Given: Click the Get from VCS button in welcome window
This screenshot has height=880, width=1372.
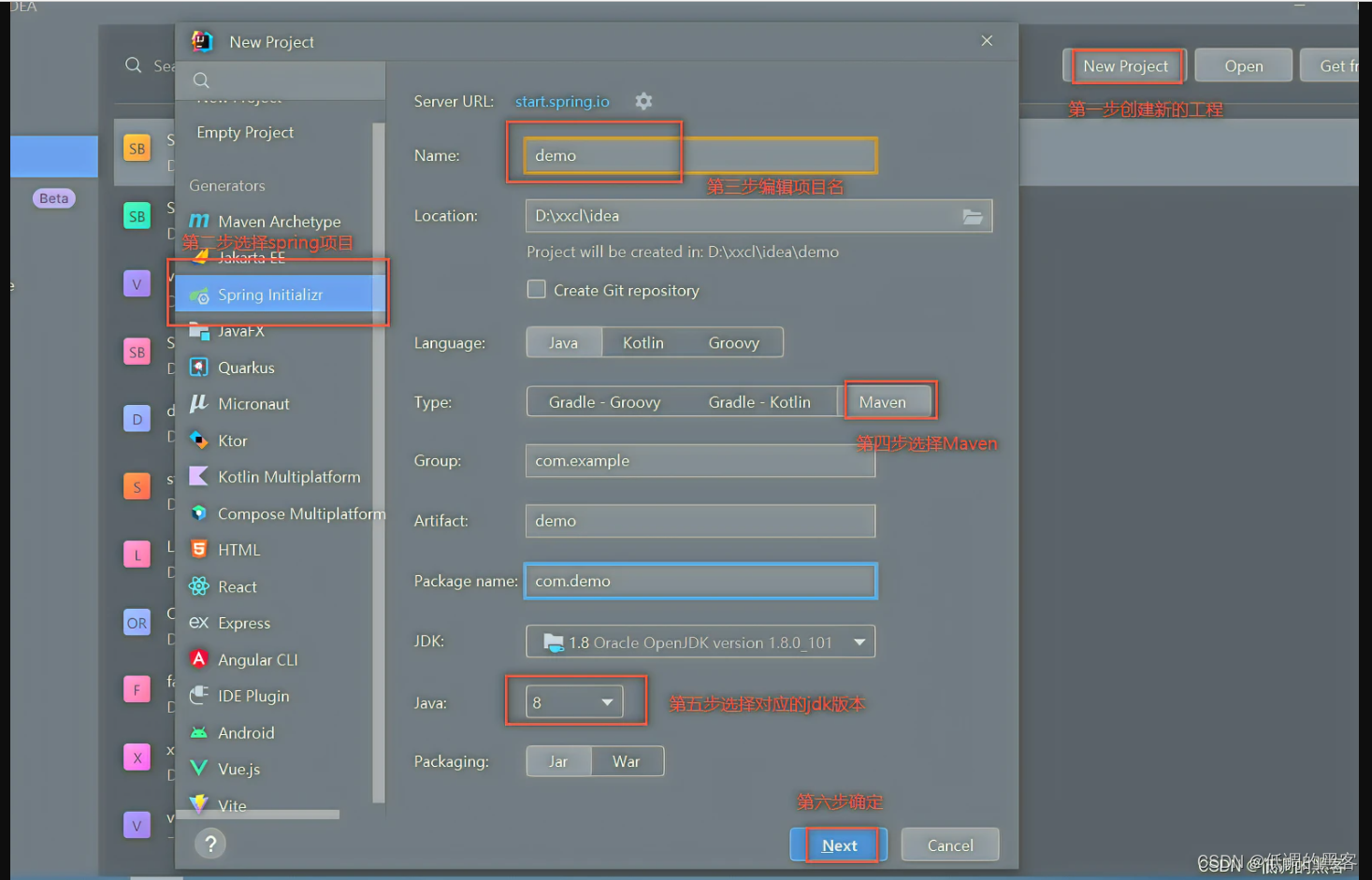Looking at the screenshot, I should pos(1330,66).
